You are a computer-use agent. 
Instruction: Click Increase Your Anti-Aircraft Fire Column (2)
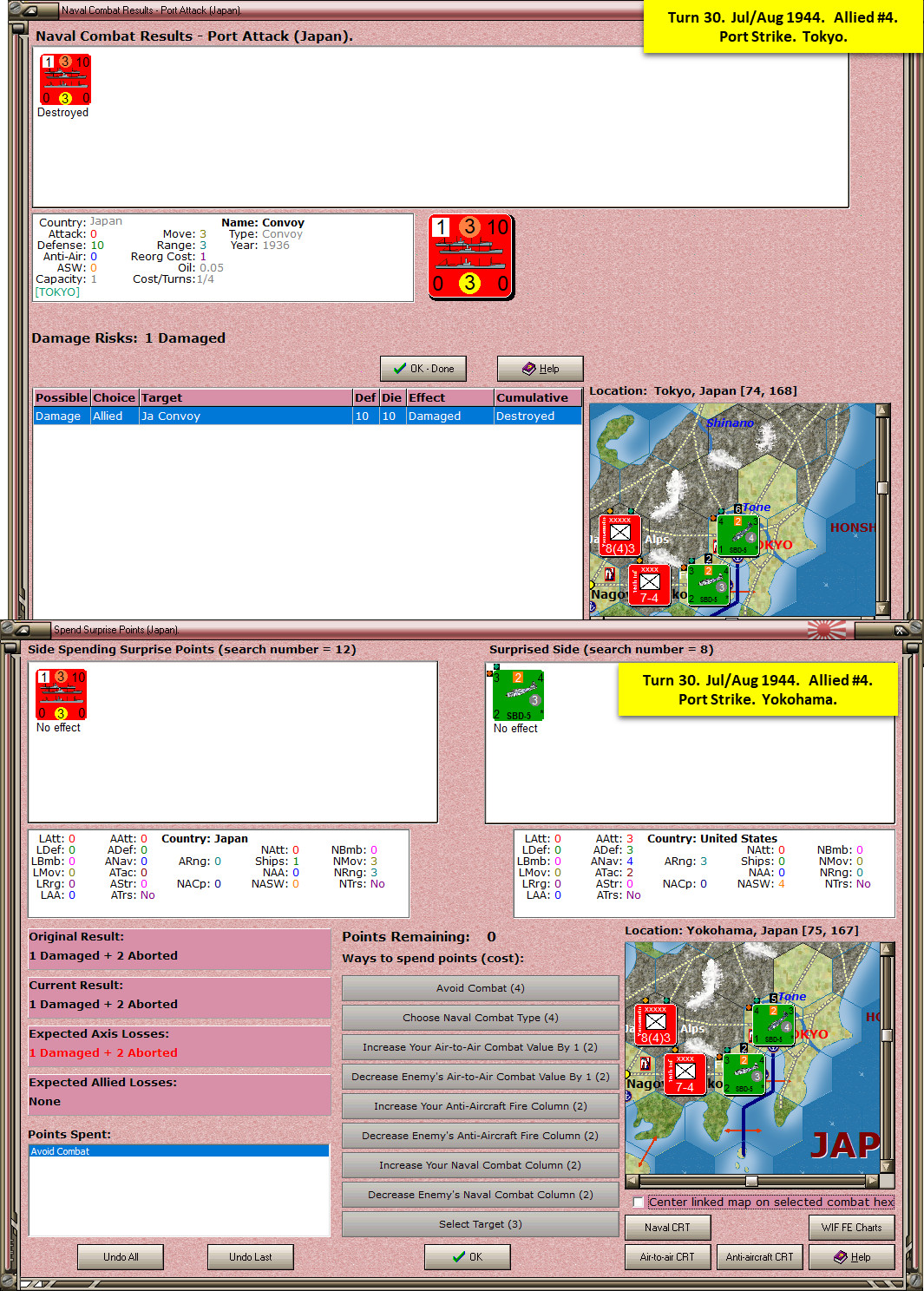[480, 1106]
